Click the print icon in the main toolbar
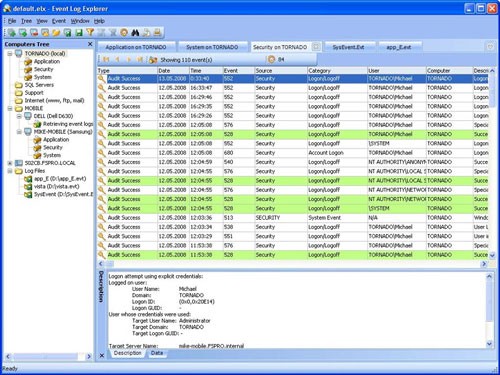The height and width of the screenshot is (375, 500). (157, 32)
